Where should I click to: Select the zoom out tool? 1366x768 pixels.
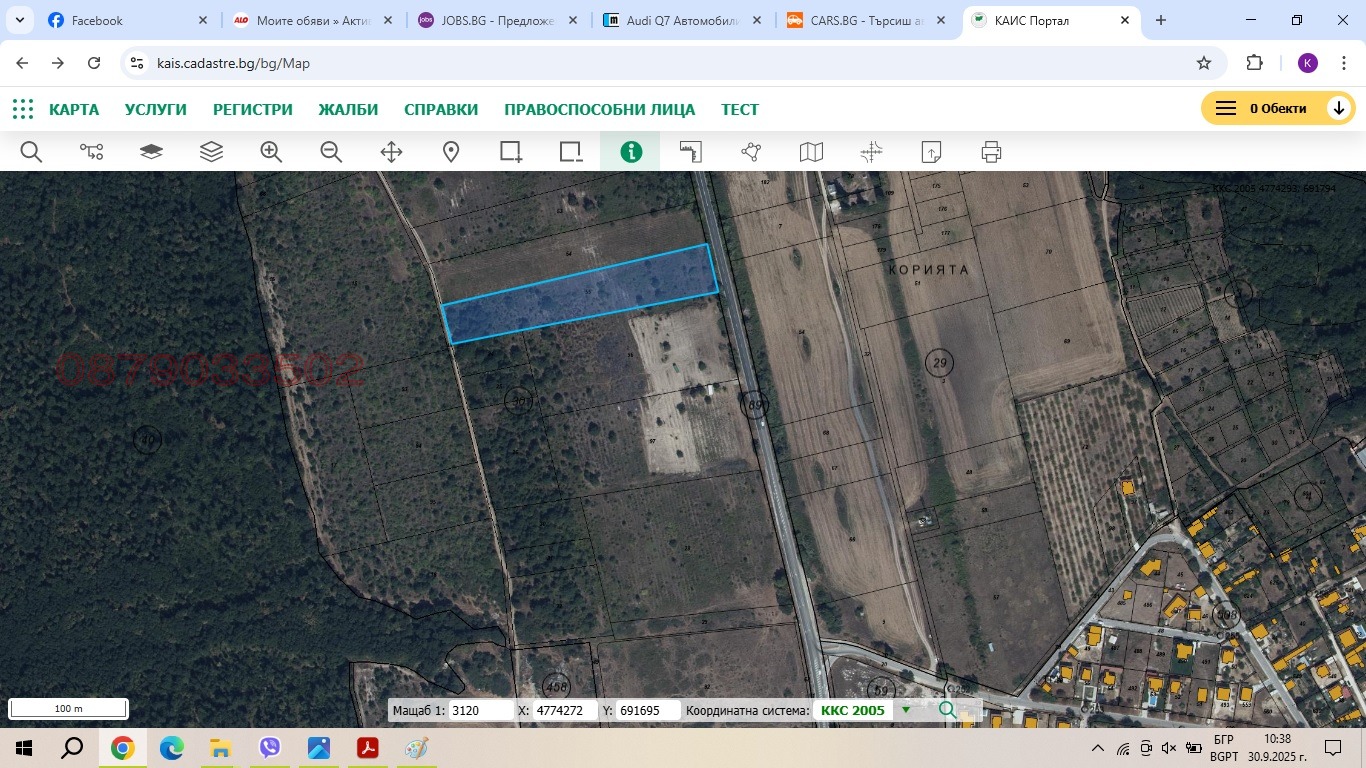click(x=330, y=152)
